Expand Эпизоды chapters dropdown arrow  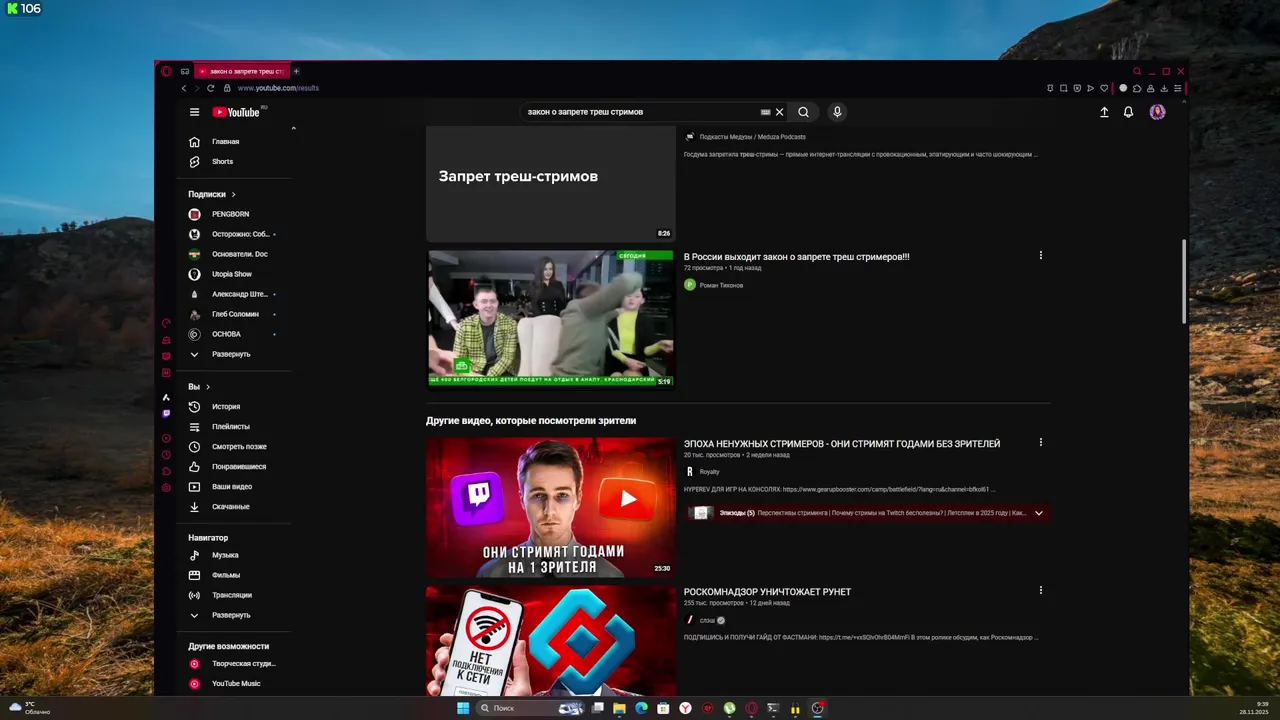1039,513
